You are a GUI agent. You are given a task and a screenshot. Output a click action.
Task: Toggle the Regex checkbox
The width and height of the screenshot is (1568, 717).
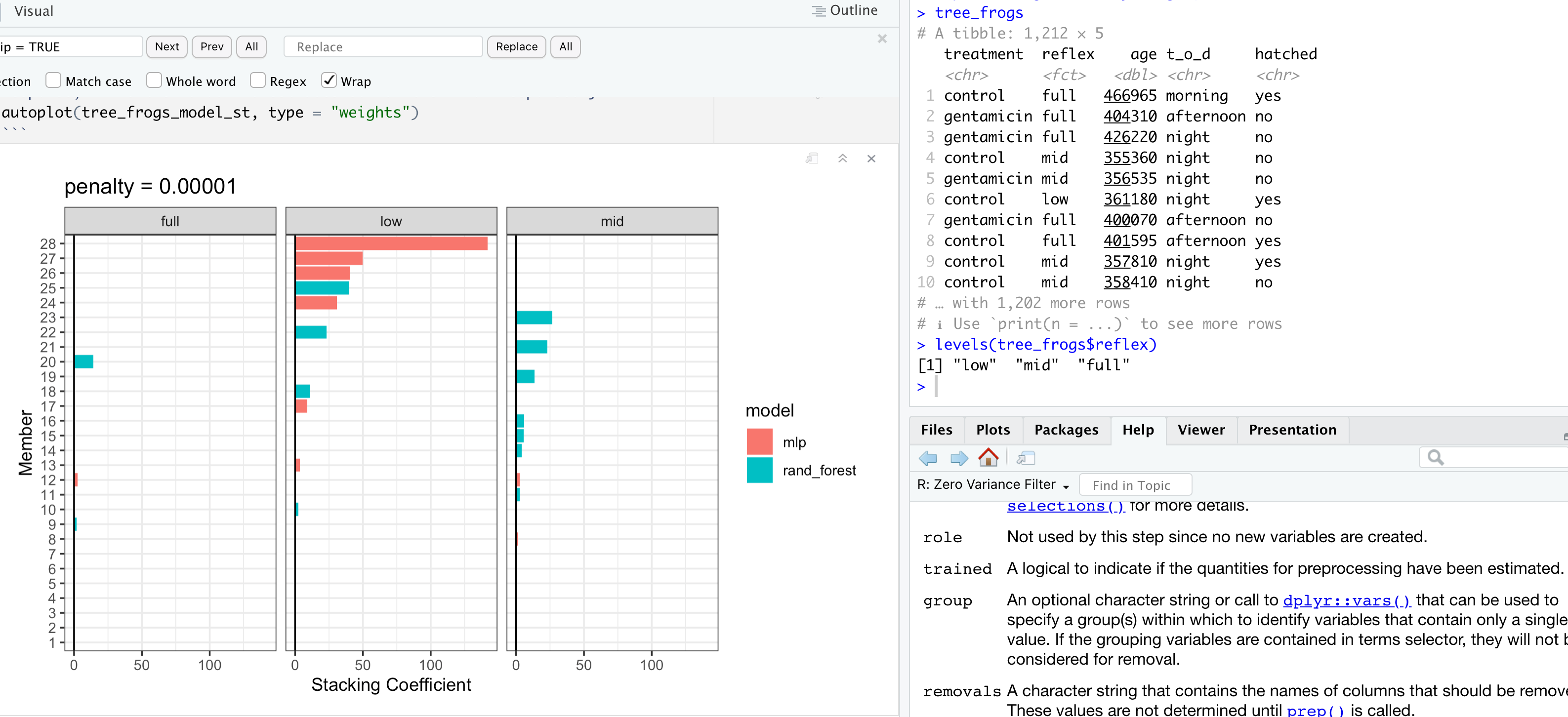[x=258, y=80]
